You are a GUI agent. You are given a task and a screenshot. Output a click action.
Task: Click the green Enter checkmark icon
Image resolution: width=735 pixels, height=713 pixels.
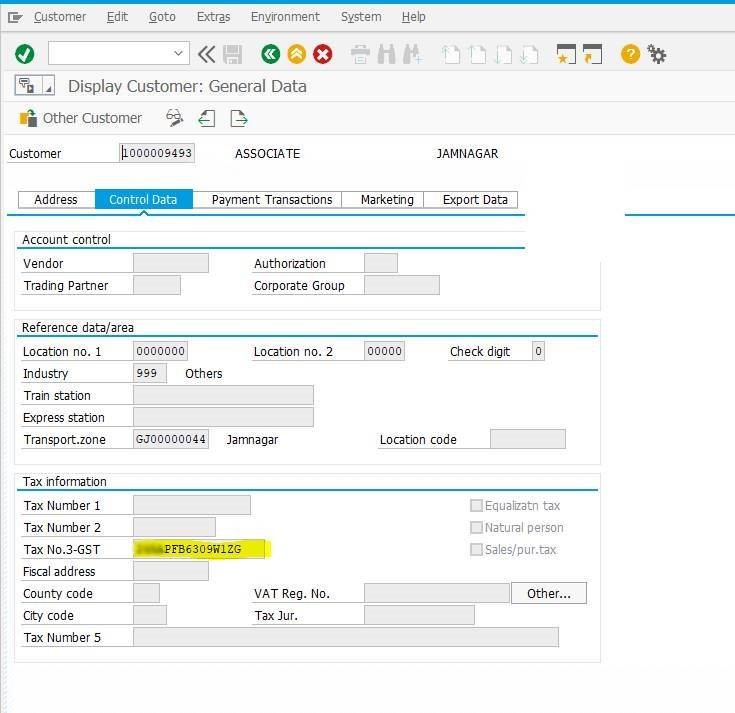[x=24, y=54]
